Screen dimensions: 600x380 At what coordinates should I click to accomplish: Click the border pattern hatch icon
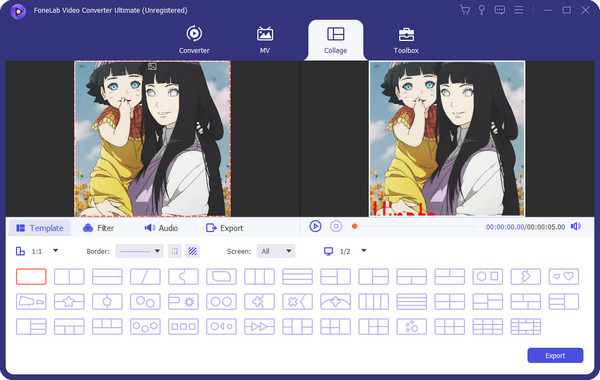(x=192, y=251)
